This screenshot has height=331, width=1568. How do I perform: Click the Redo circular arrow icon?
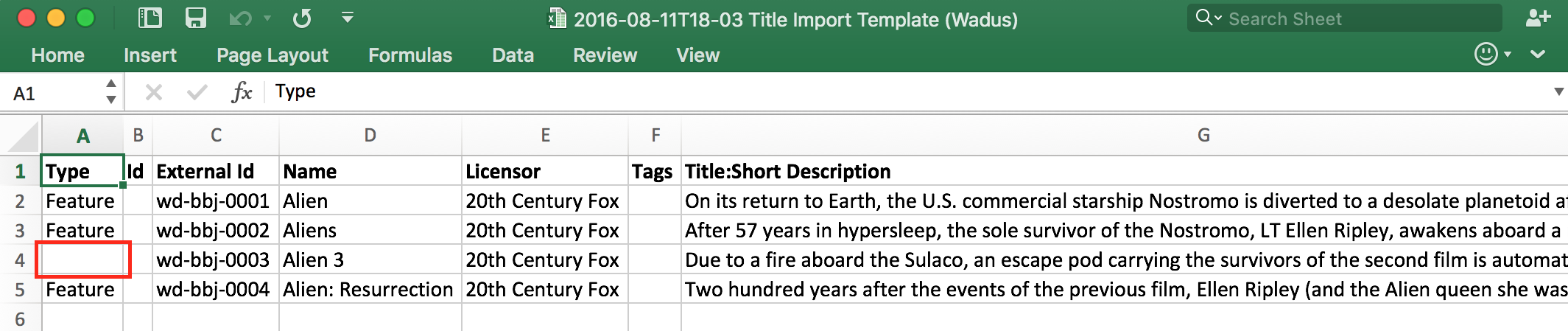pyautogui.click(x=302, y=18)
